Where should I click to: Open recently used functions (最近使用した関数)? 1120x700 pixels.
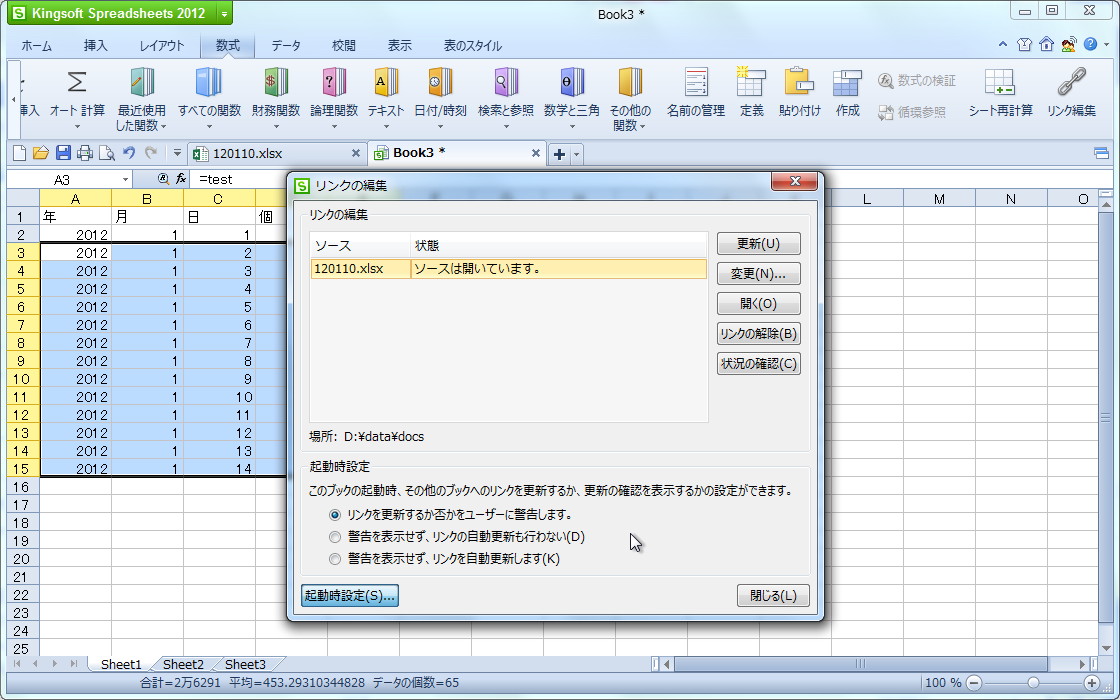click(x=141, y=99)
